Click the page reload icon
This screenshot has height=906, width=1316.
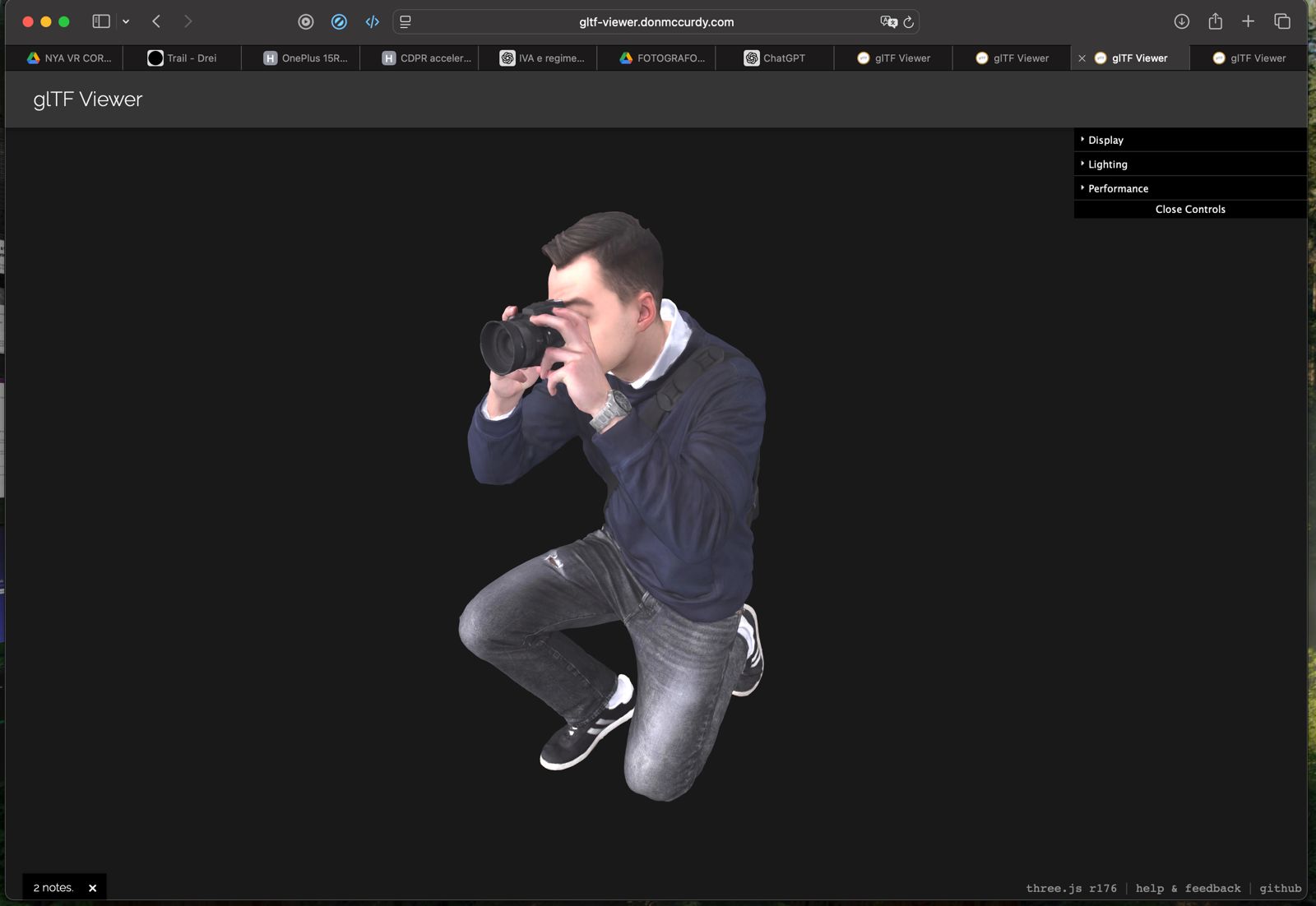[908, 22]
